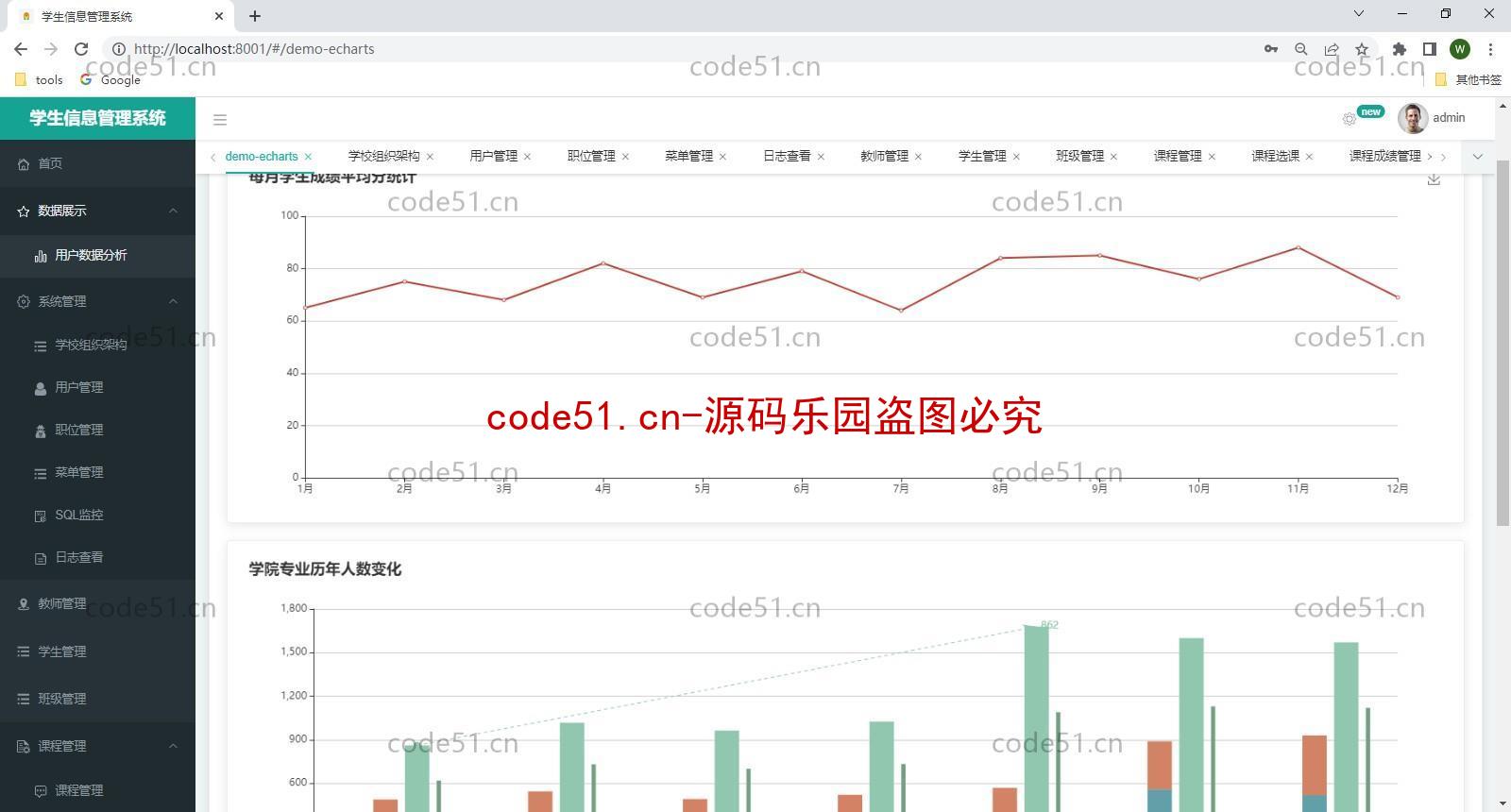Close the 教师管理 tab
Viewport: 1511px width, 812px height.
tap(918, 157)
